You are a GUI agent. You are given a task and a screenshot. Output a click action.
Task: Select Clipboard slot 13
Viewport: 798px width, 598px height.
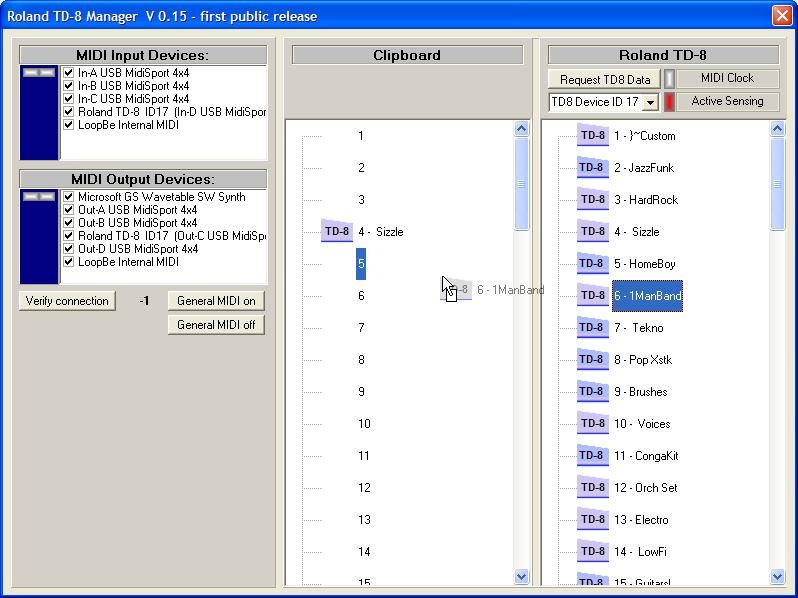coord(364,520)
